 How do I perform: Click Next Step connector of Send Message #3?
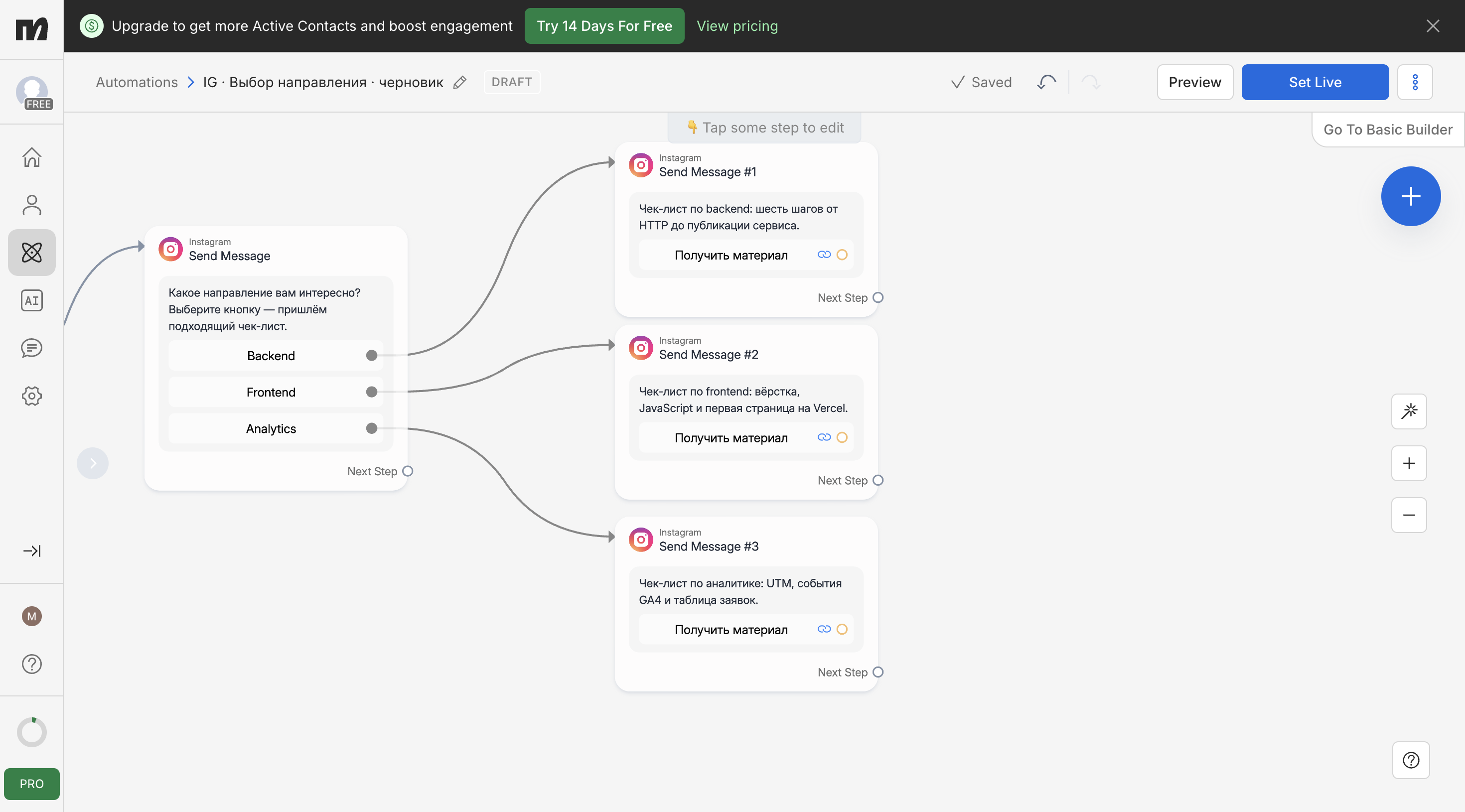coord(878,672)
